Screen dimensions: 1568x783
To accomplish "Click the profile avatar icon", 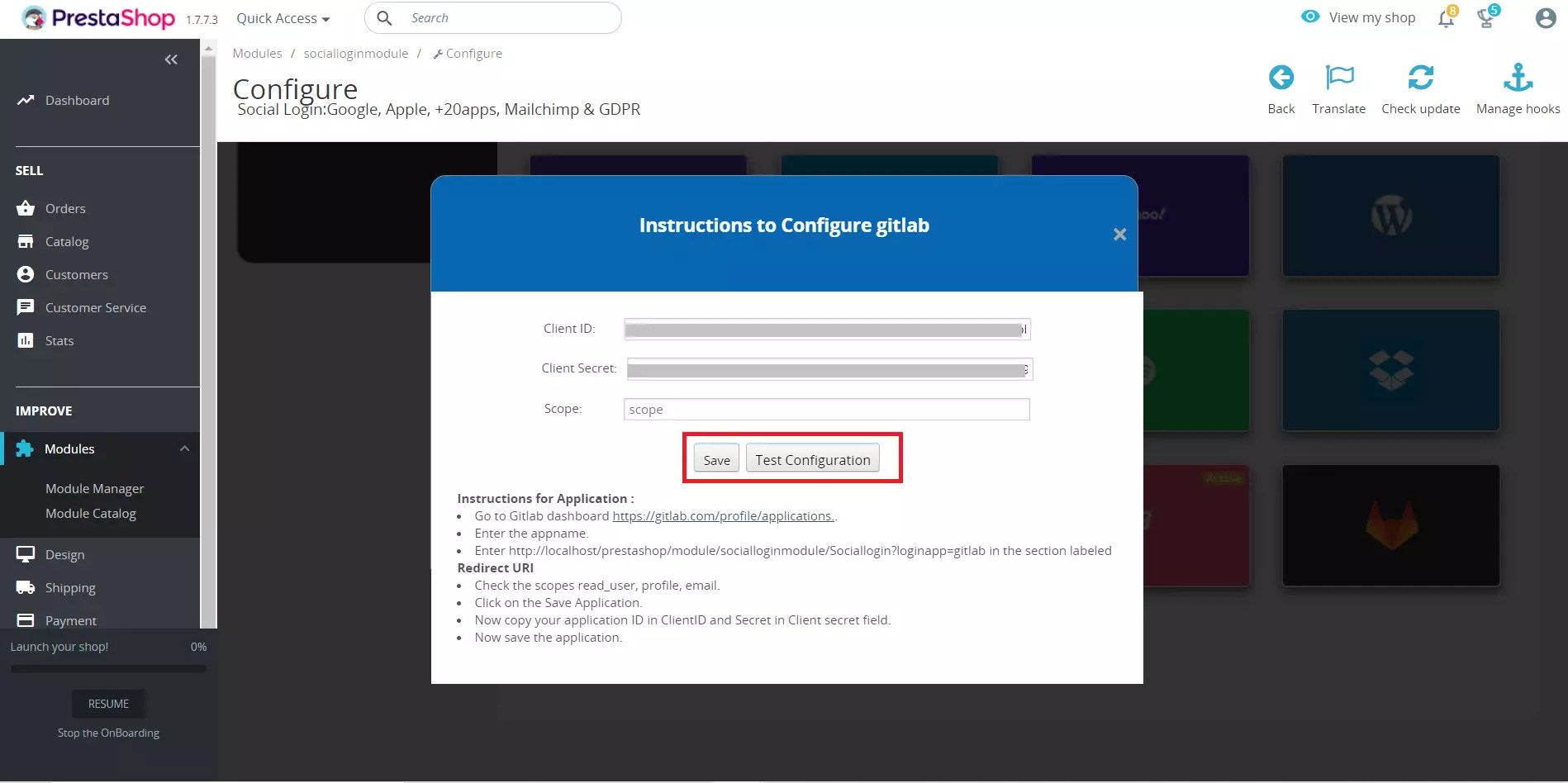I will [x=1544, y=17].
